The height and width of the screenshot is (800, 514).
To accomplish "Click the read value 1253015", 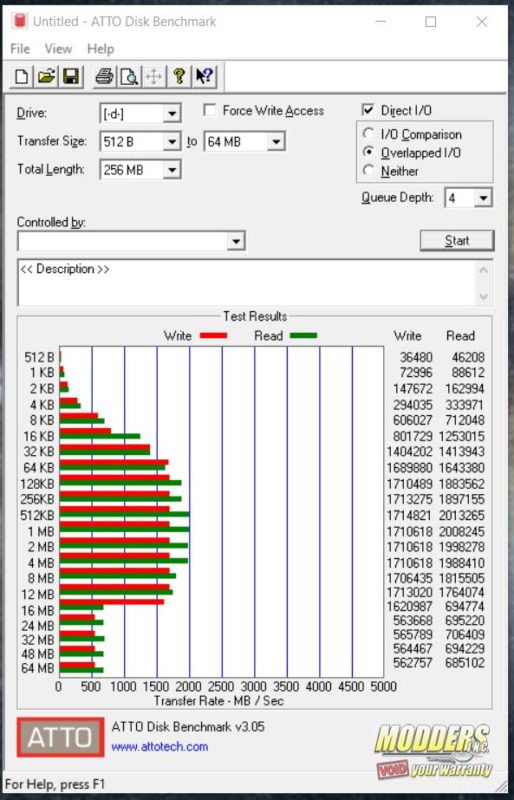I will tap(460, 437).
